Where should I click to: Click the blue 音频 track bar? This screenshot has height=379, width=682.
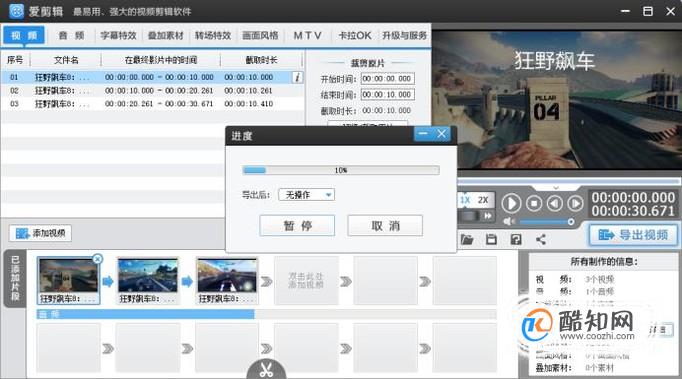tap(146, 314)
